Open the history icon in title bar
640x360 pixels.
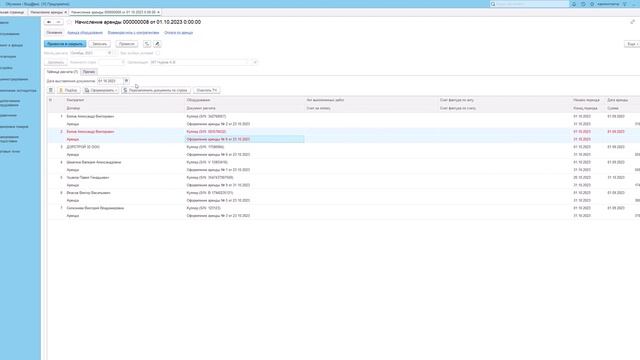583,4
